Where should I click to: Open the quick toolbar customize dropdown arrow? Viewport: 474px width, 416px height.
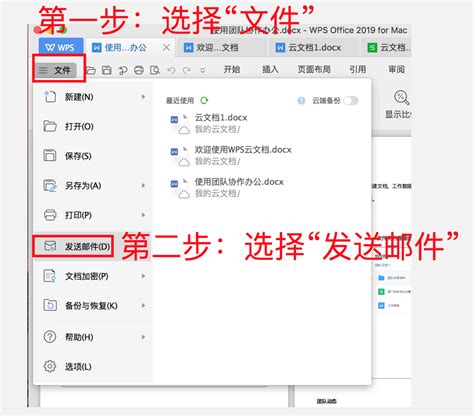[202, 70]
